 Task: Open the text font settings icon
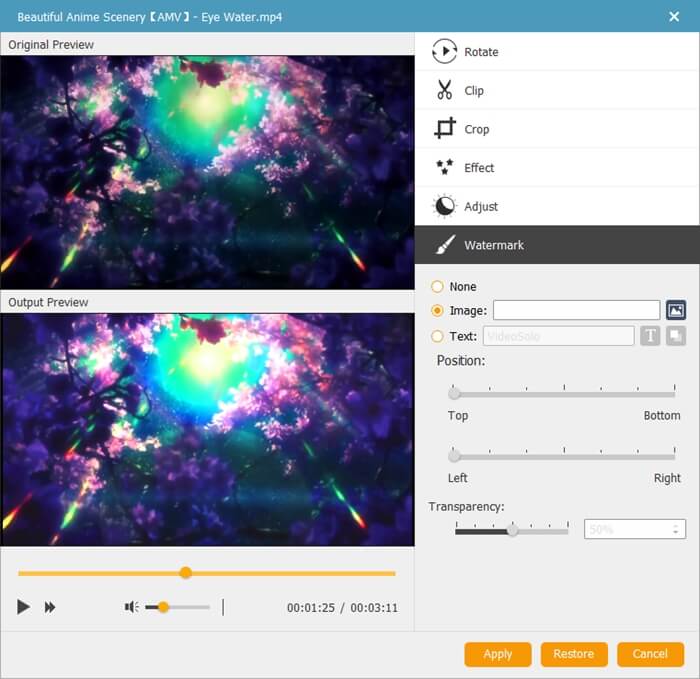pyautogui.click(x=650, y=336)
